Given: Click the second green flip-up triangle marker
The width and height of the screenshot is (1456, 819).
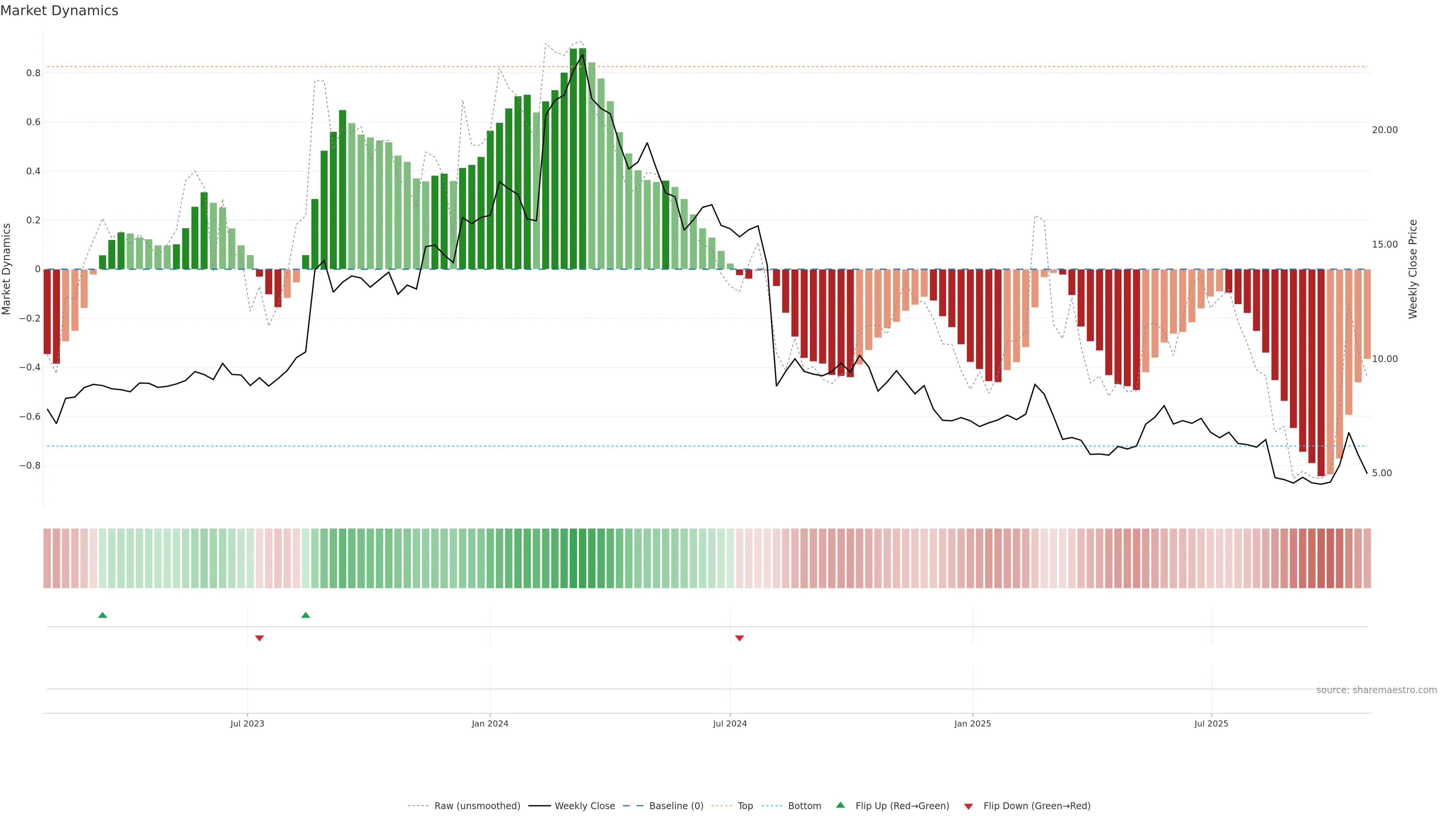Looking at the screenshot, I should tap(305, 615).
